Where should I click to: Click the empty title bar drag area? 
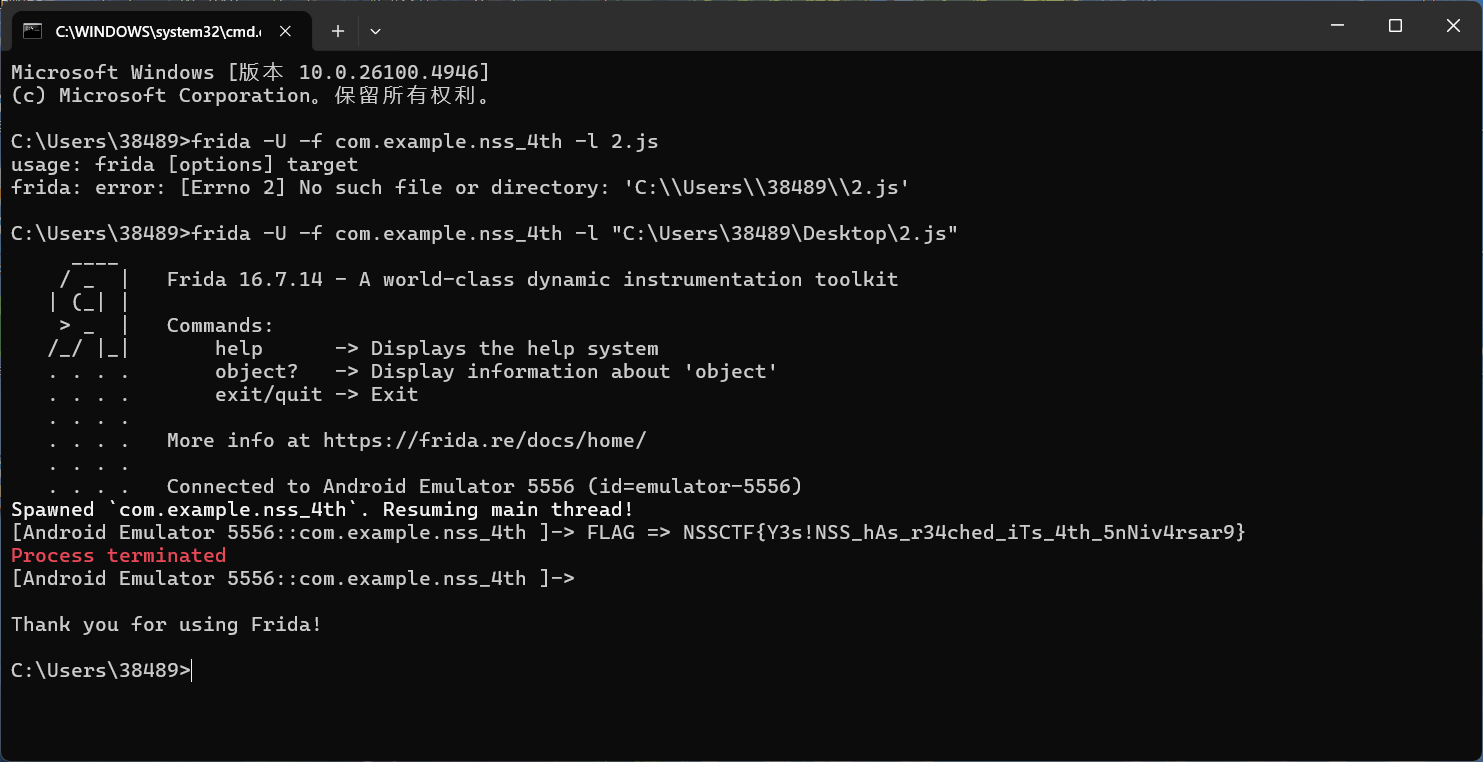click(x=840, y=26)
